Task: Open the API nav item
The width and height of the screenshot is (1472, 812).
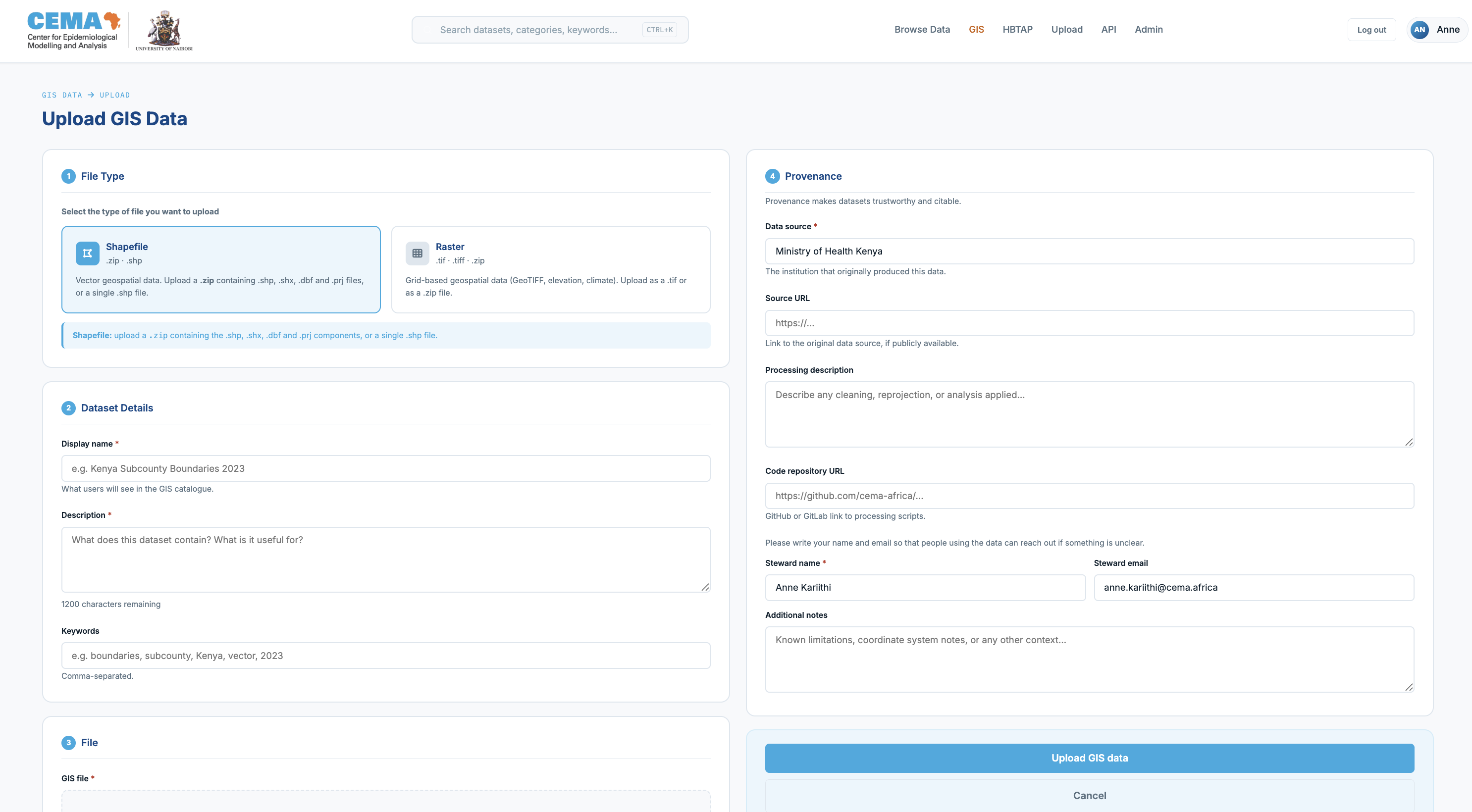Action: (1108, 30)
